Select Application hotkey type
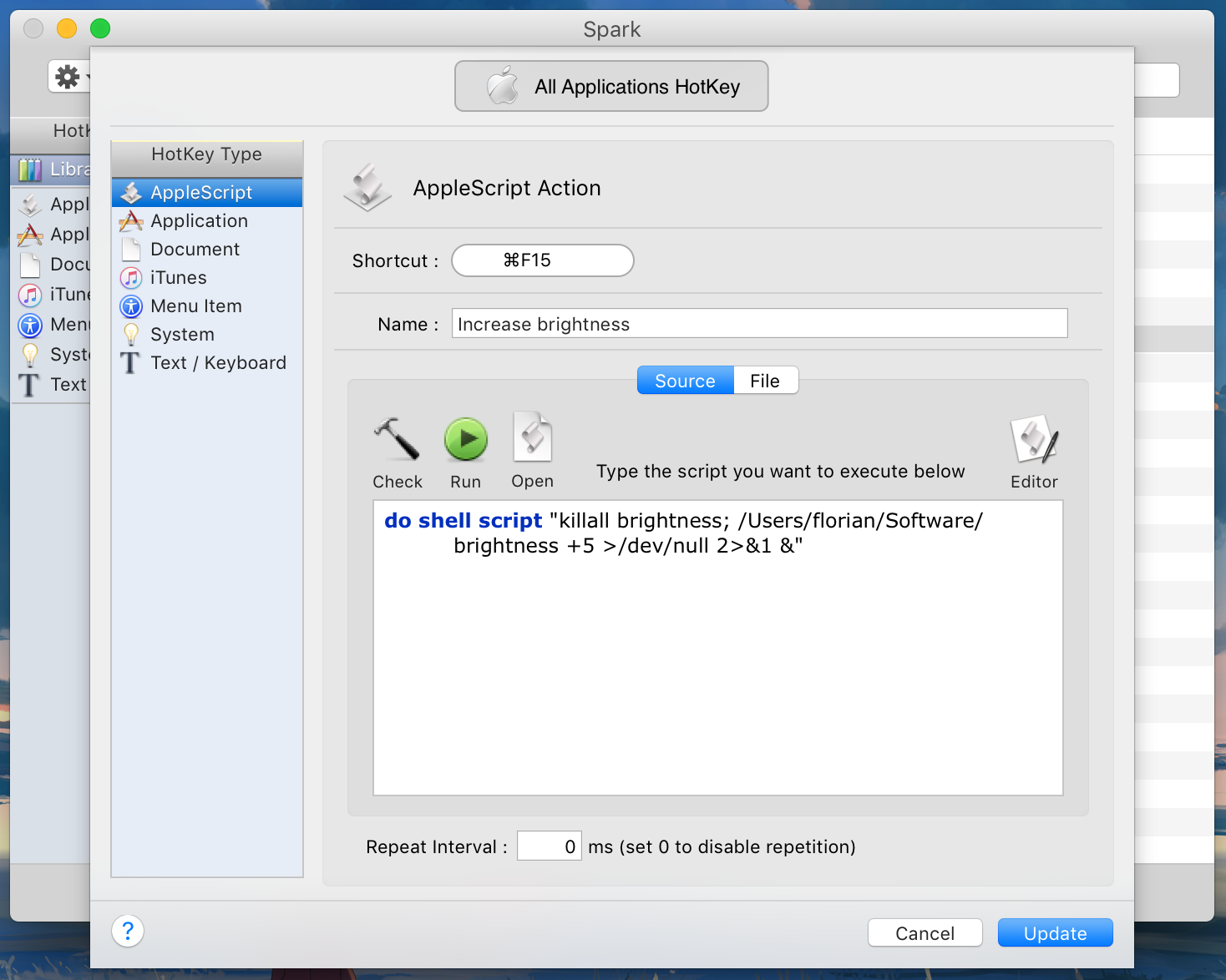This screenshot has height=980, width=1226. coord(207,220)
